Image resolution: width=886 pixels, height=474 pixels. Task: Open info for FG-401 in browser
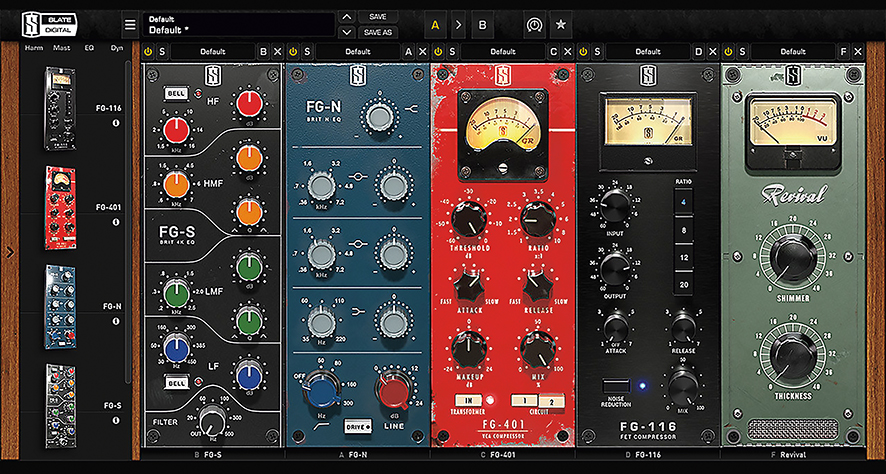click(116, 222)
